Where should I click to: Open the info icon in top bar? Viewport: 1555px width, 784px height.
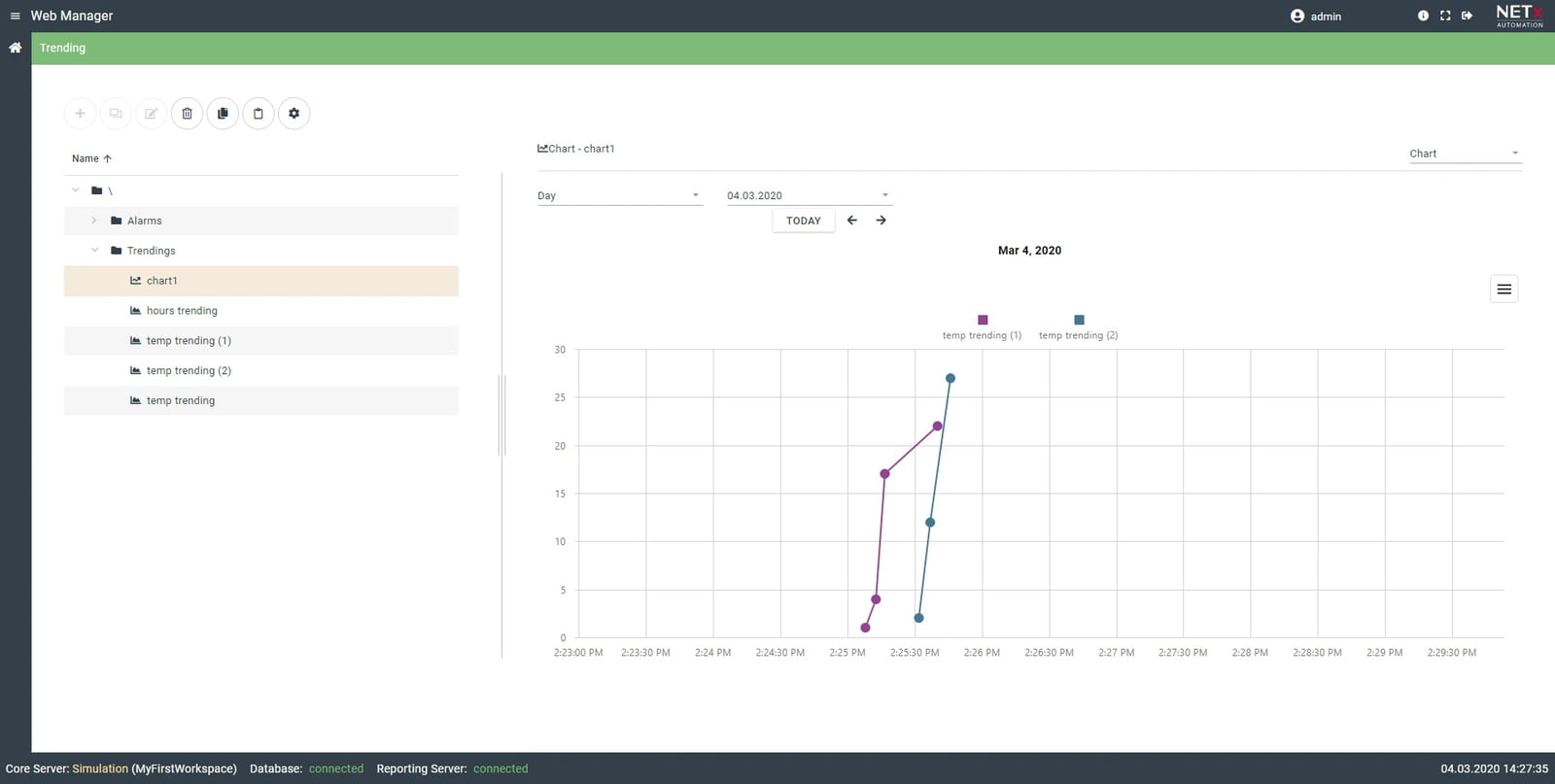[x=1423, y=16]
